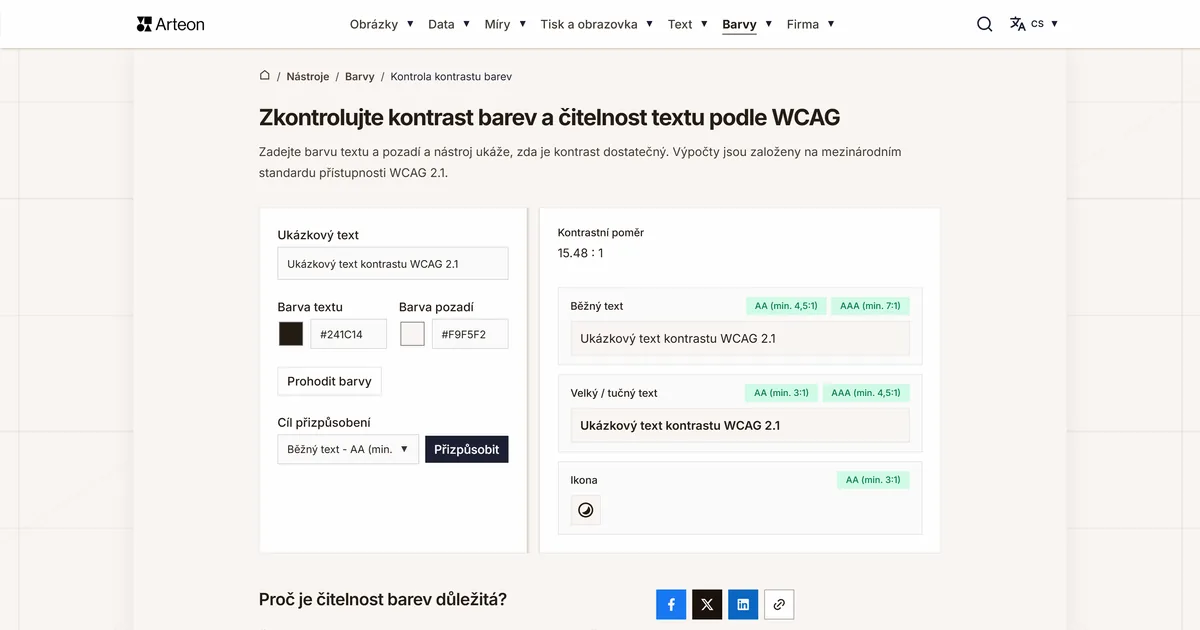
Task: Expand the Firma menu
Action: click(811, 24)
